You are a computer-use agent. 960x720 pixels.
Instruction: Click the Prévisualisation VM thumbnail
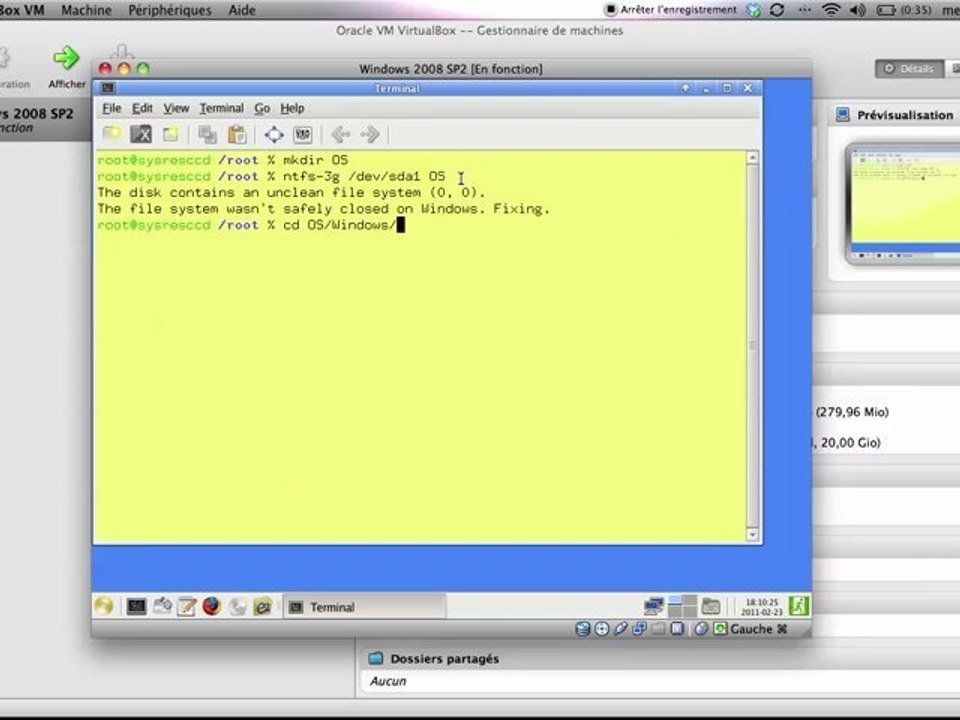[903, 203]
